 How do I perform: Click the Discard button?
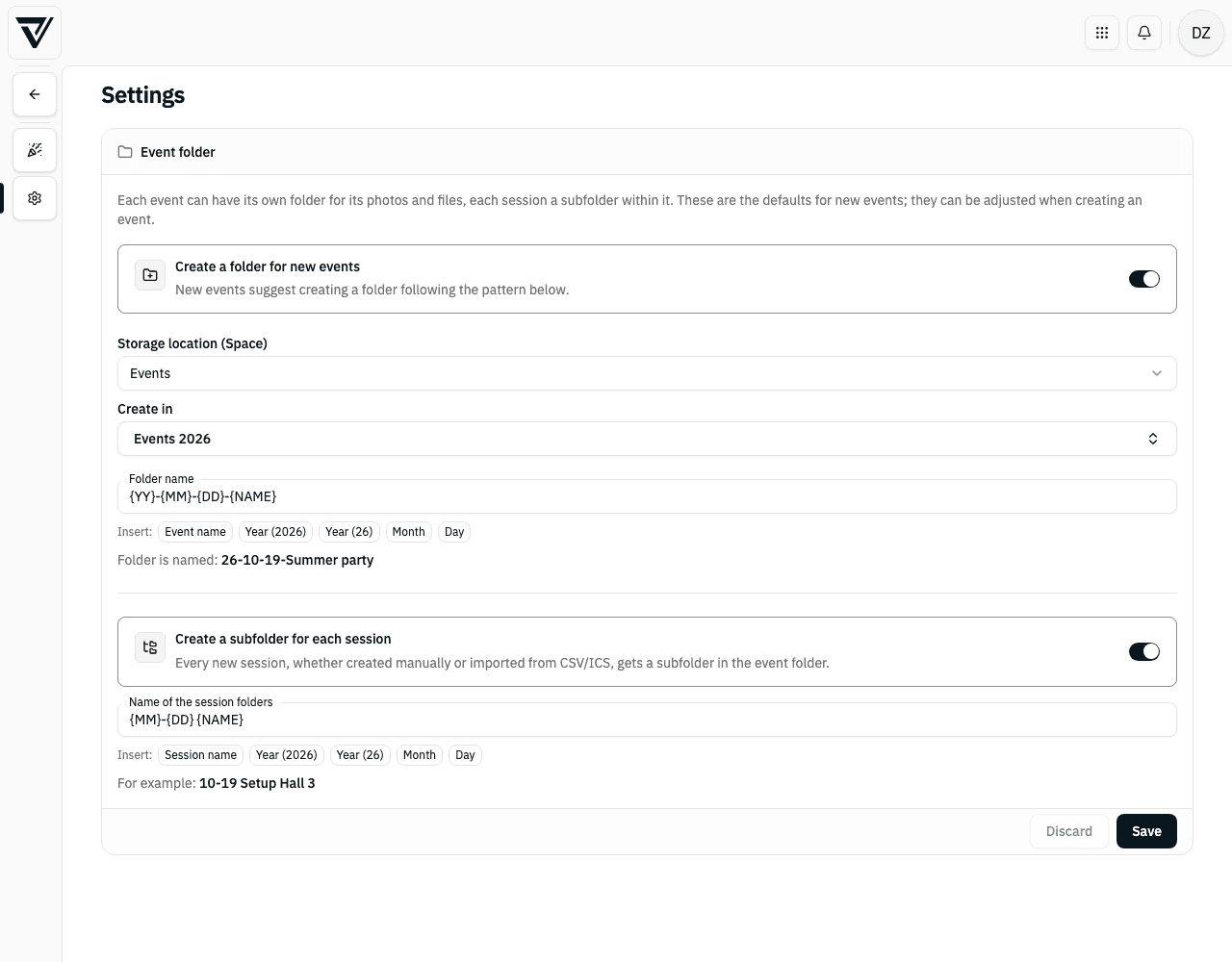(1069, 831)
